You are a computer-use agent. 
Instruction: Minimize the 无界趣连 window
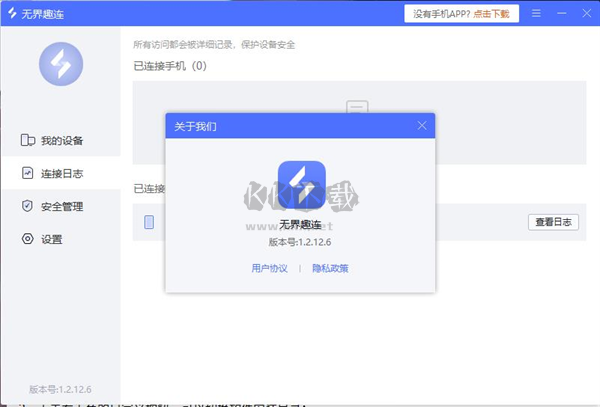562,13
